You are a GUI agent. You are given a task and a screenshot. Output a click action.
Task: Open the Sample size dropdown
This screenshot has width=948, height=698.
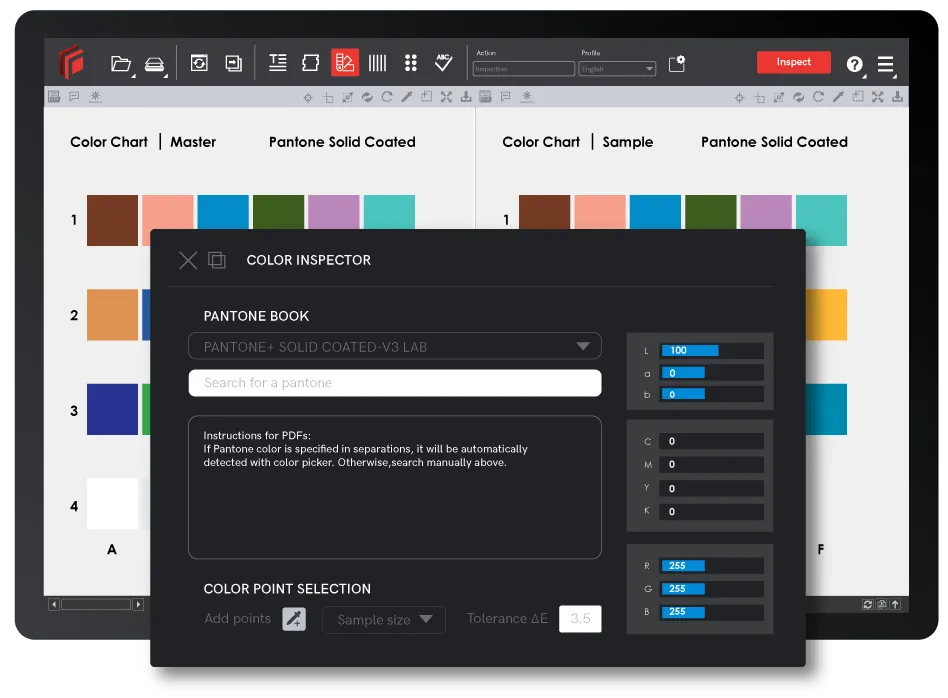point(384,619)
